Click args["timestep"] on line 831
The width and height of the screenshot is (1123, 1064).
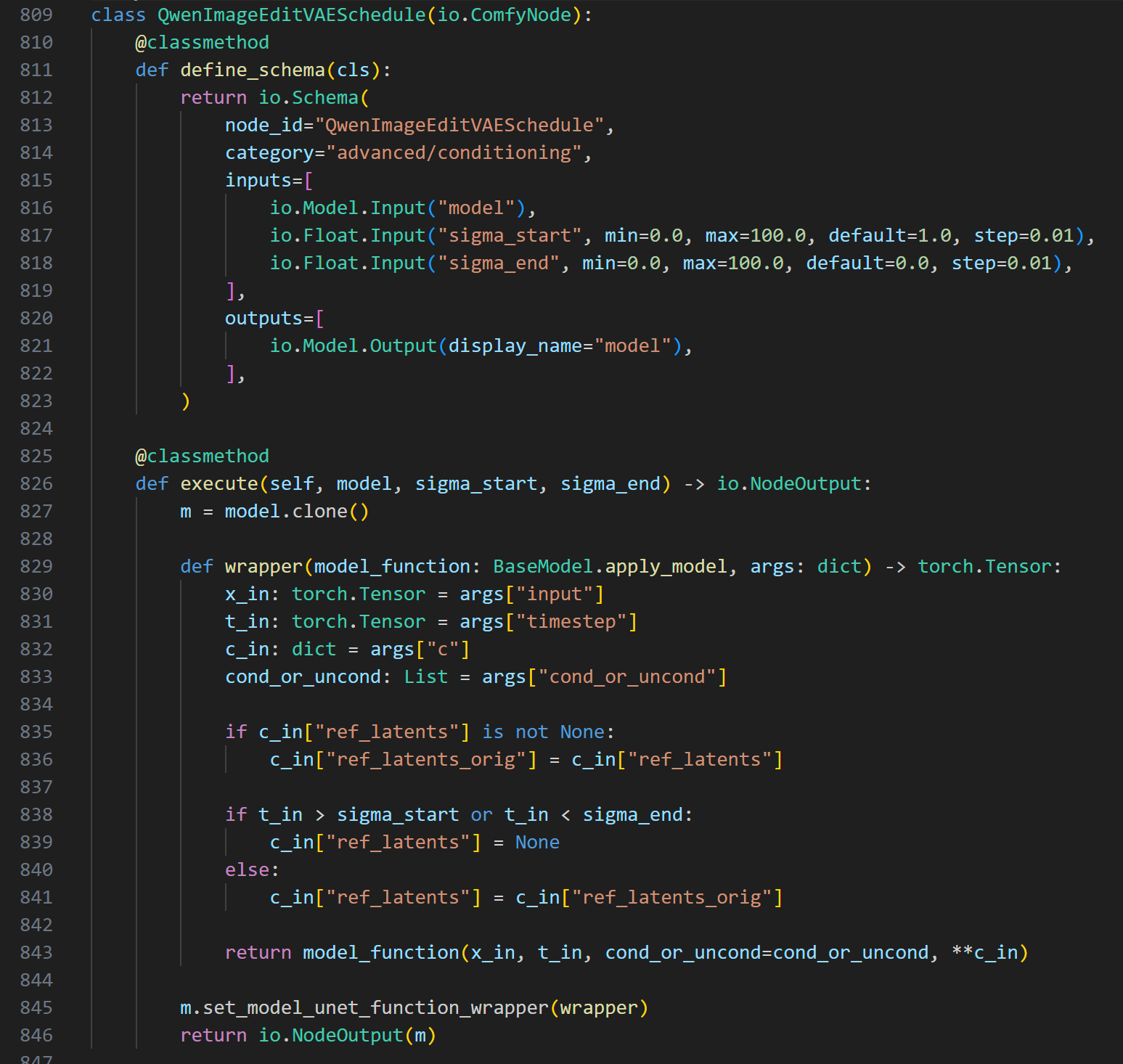pyautogui.click(x=549, y=621)
